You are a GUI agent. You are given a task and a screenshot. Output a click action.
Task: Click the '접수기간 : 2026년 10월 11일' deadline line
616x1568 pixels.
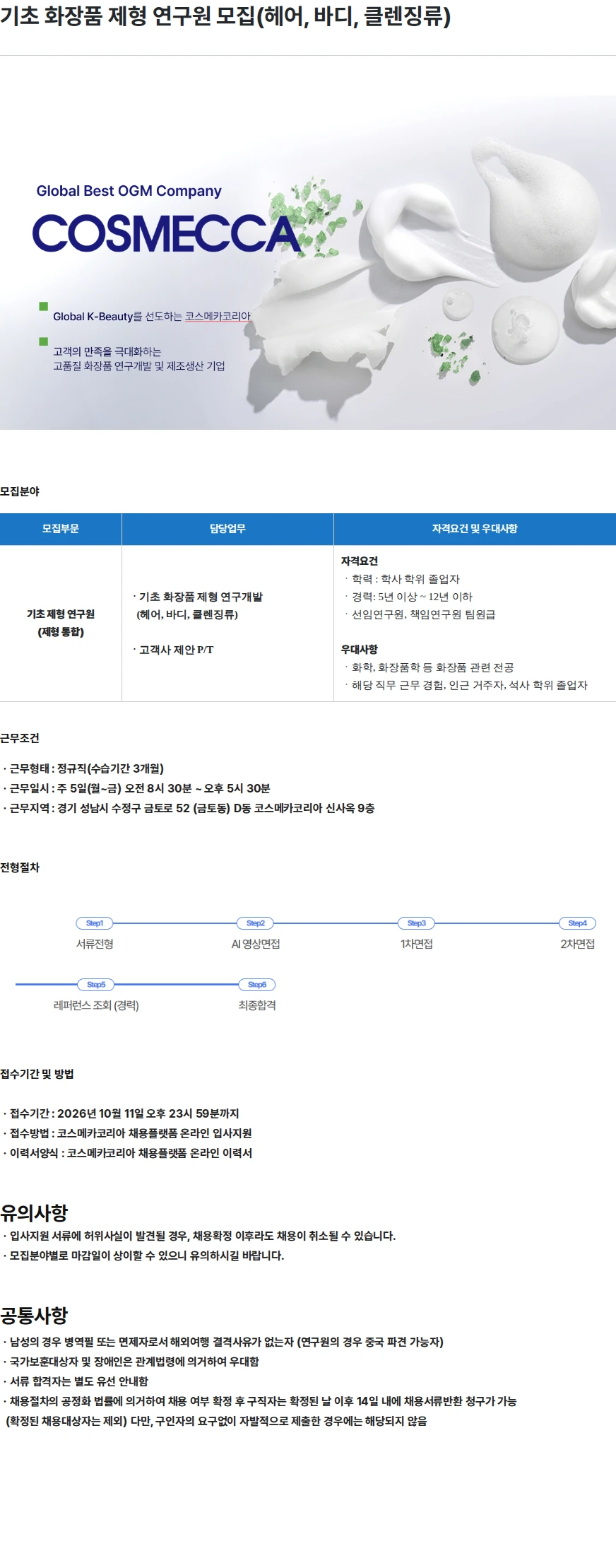click(x=122, y=1113)
